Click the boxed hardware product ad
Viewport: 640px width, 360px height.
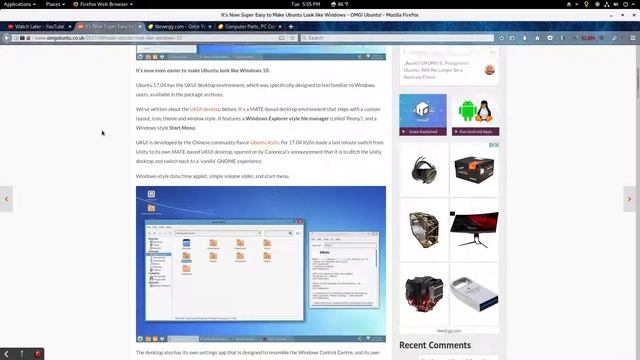(x=474, y=170)
